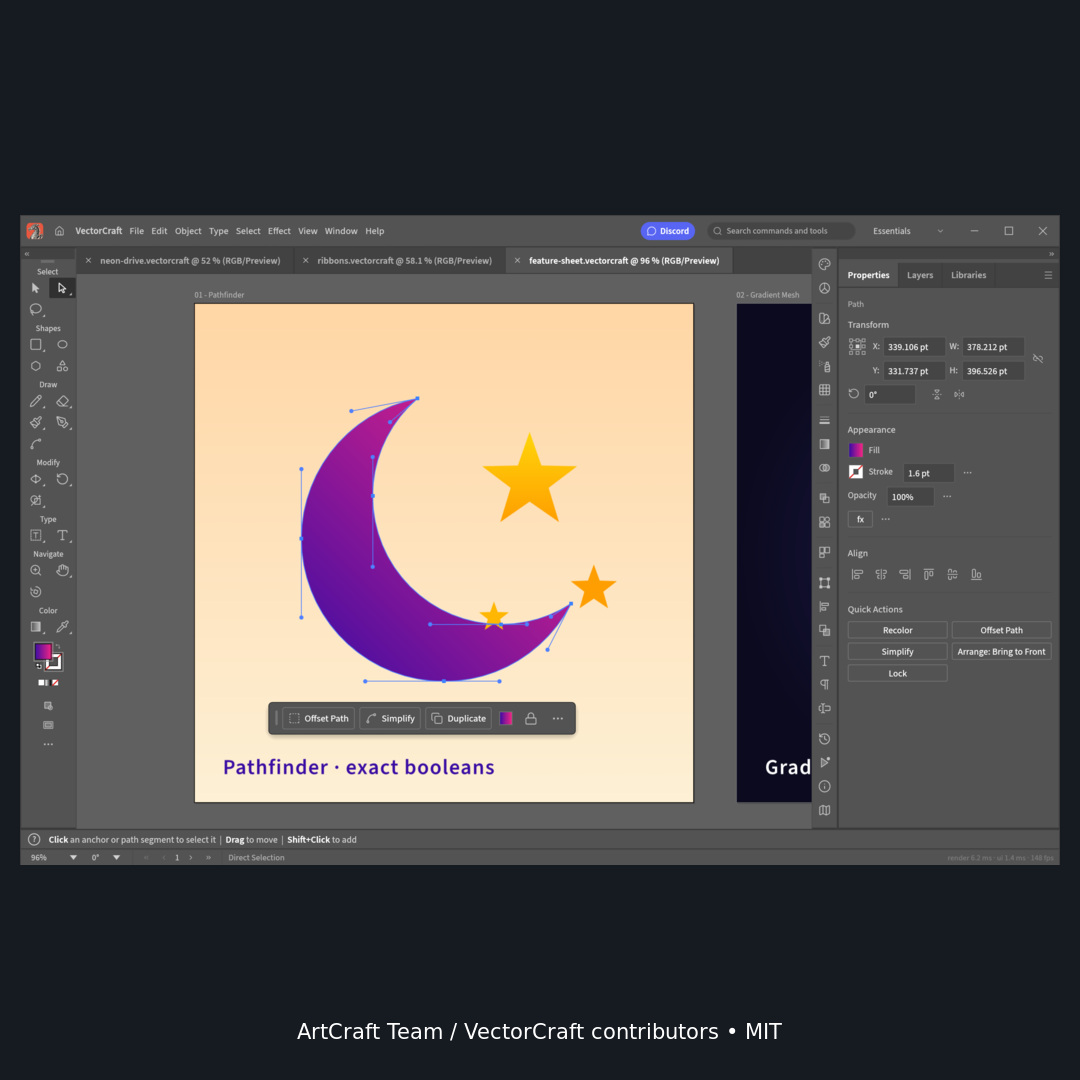Open the Pathfinder overlapping-circles panel icon
Screen dimensions: 1080x1080
pos(824,468)
